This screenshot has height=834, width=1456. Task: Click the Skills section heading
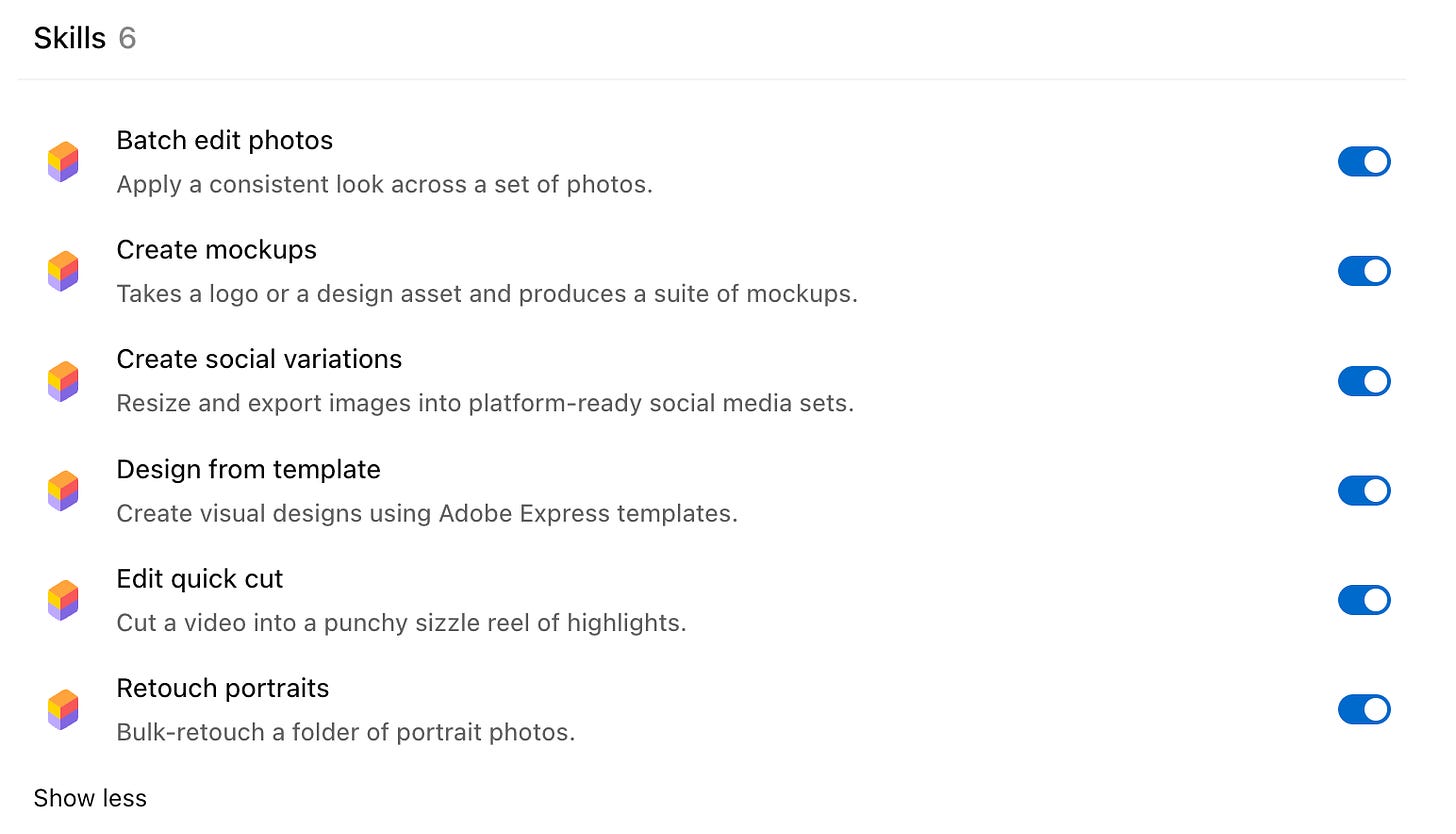(69, 38)
